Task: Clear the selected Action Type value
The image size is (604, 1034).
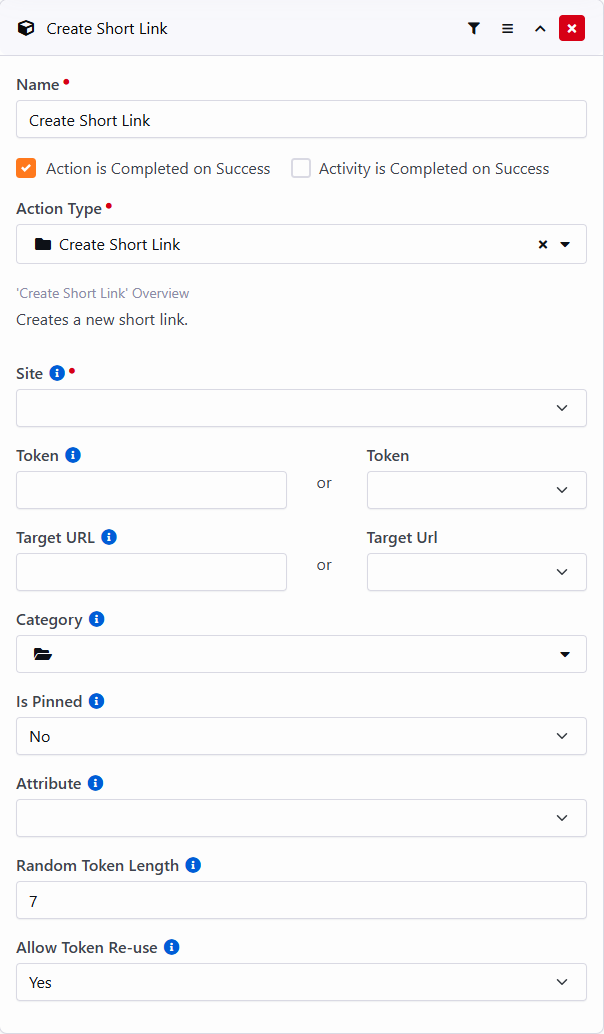Action: coord(543,244)
